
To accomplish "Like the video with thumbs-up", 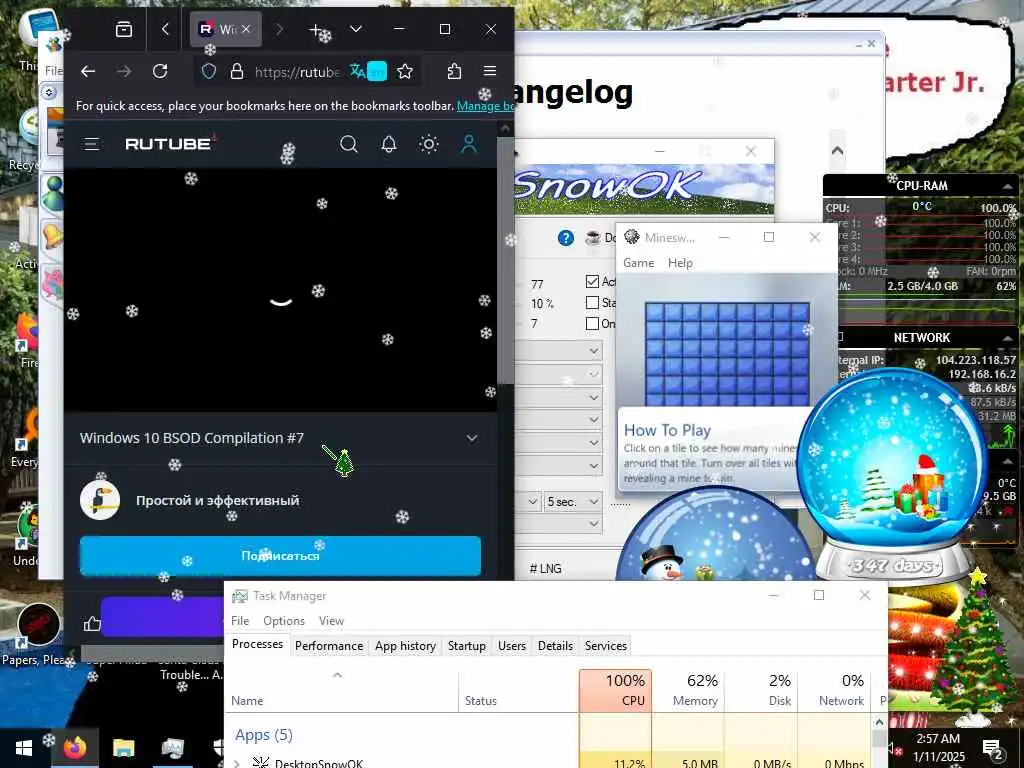I will coord(92,624).
